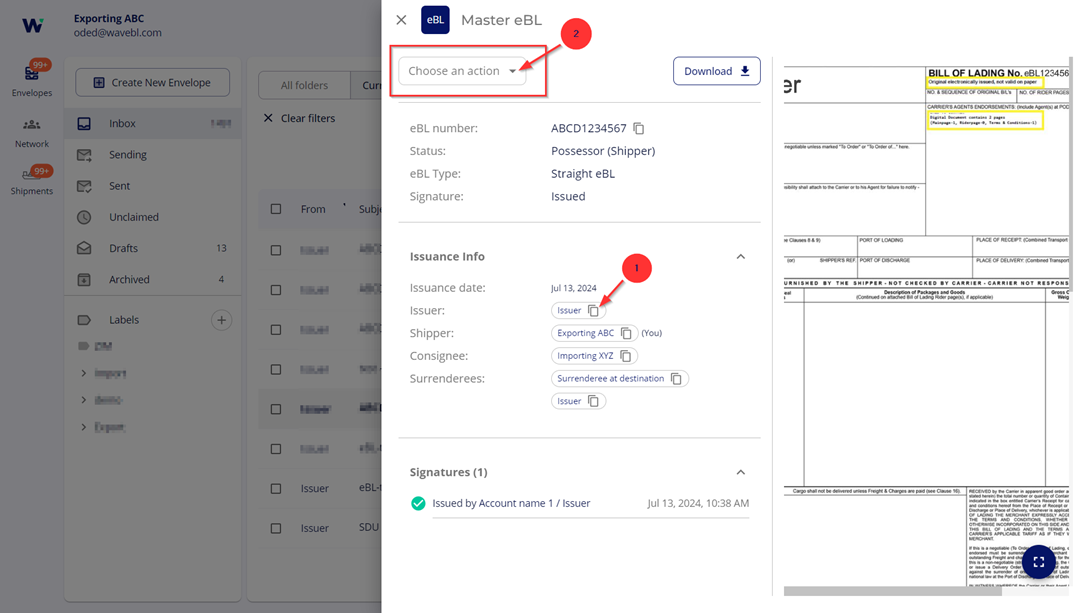Collapse the Signatures (1) section
1090x613 pixels.
tap(740, 472)
